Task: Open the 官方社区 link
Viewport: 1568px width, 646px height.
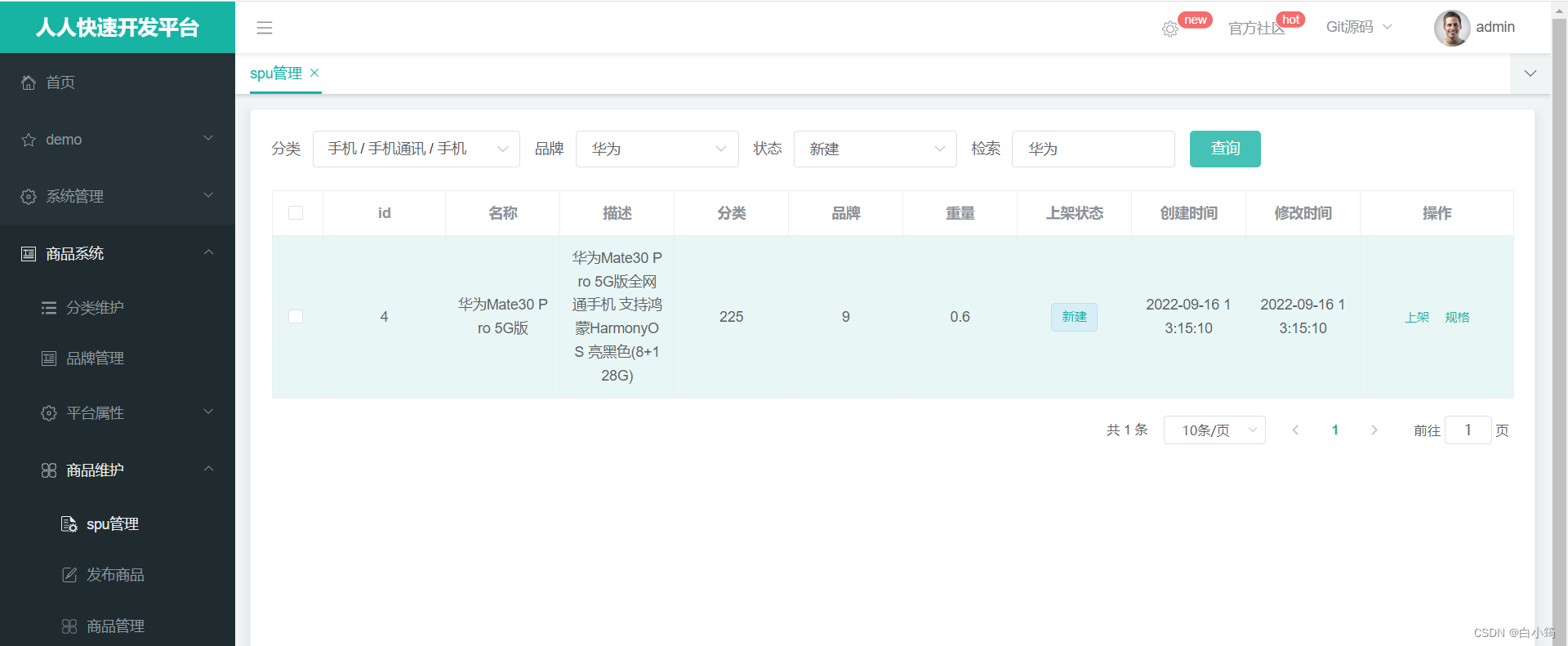Action: click(x=1257, y=29)
